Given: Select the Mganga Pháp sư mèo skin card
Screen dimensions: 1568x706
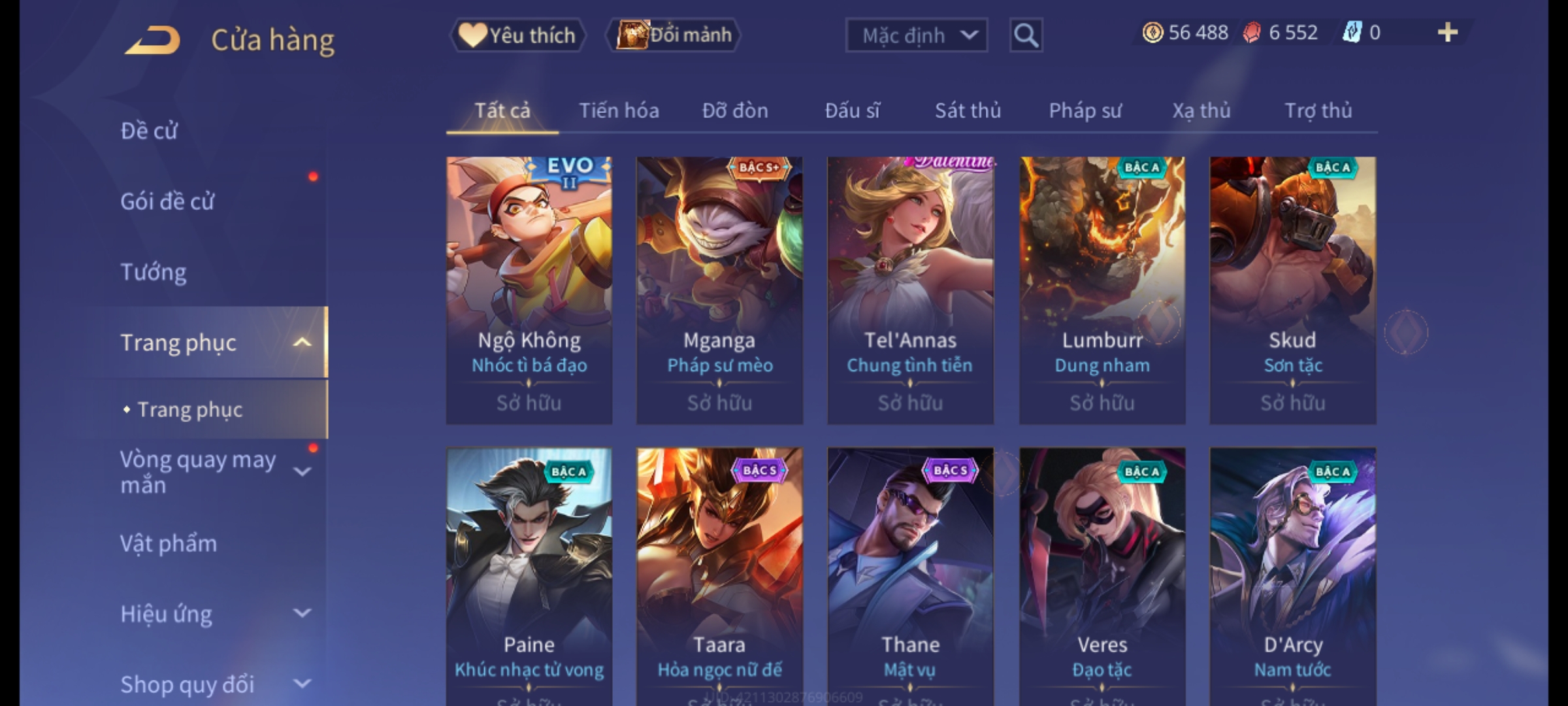Looking at the screenshot, I should [x=719, y=290].
